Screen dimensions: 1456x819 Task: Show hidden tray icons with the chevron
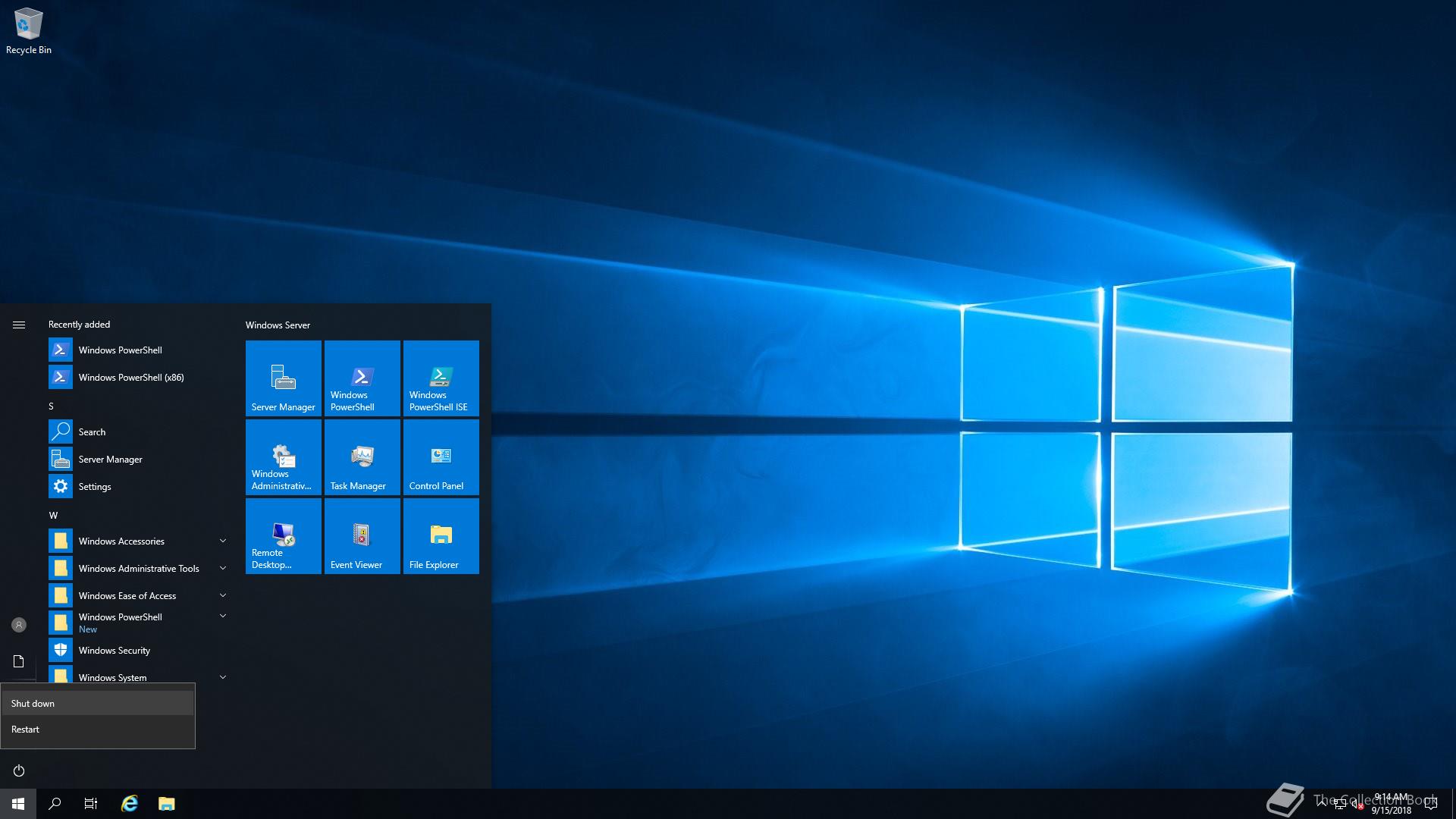[x=1322, y=804]
